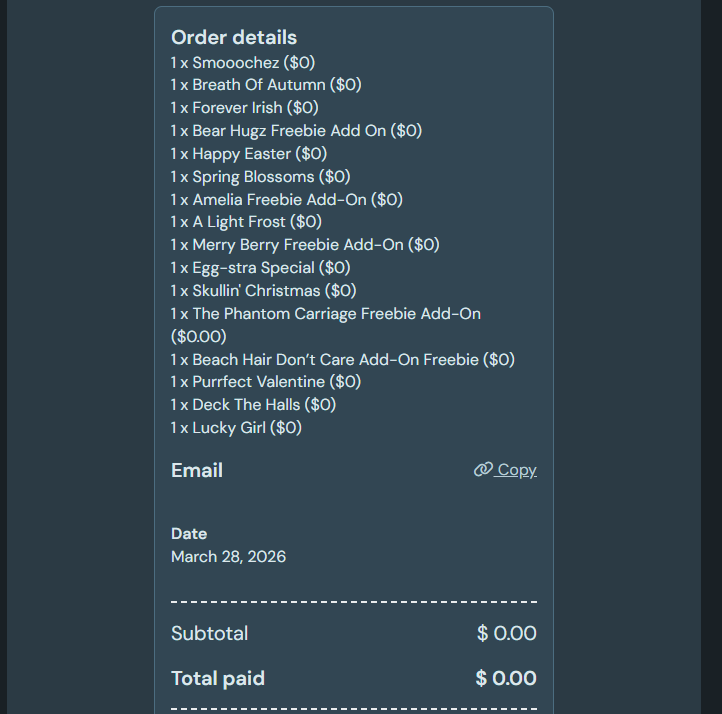Click the Spring Blossoms order line
722x714 pixels.
point(260,177)
